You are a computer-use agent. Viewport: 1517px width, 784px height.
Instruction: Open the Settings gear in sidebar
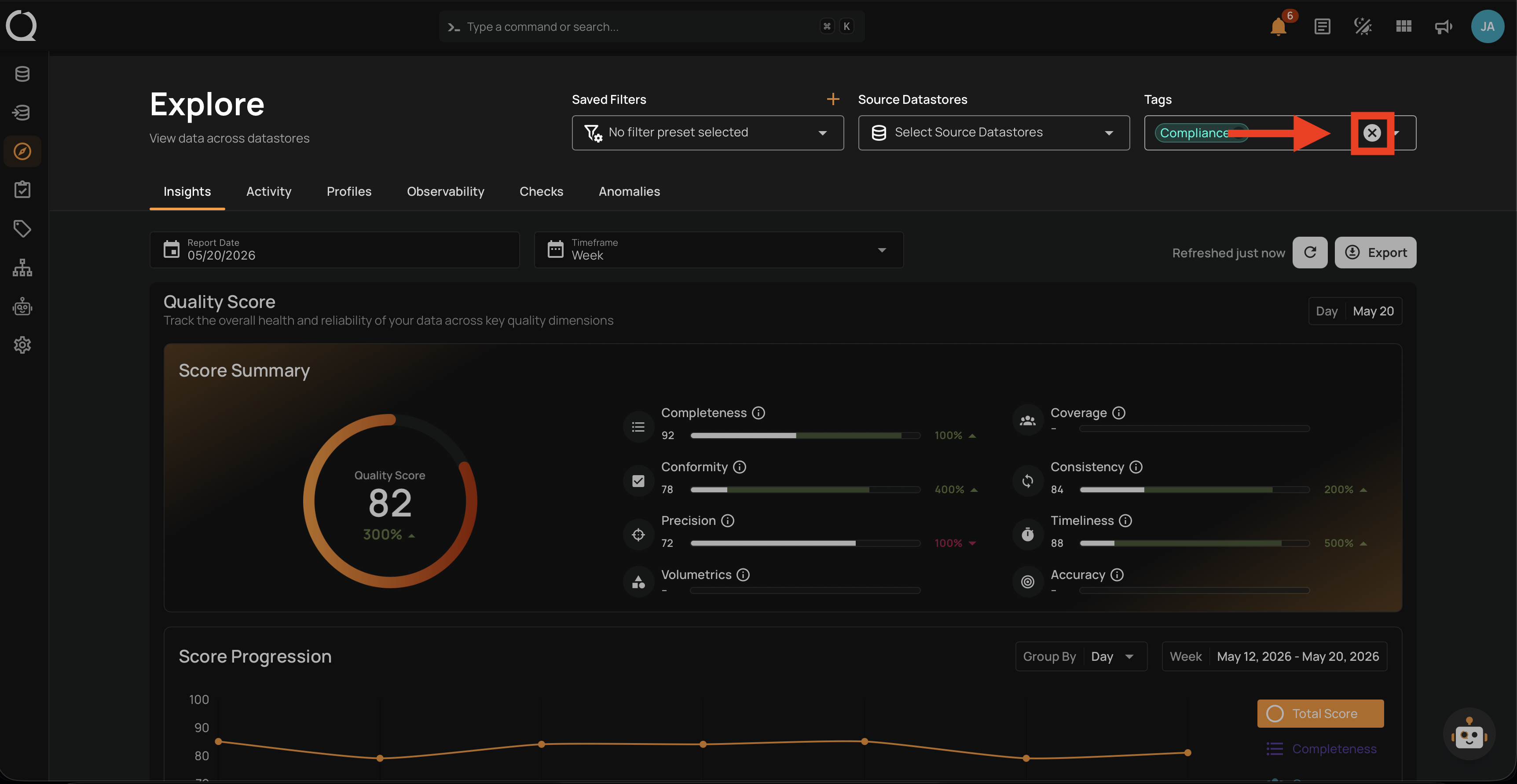(x=22, y=344)
